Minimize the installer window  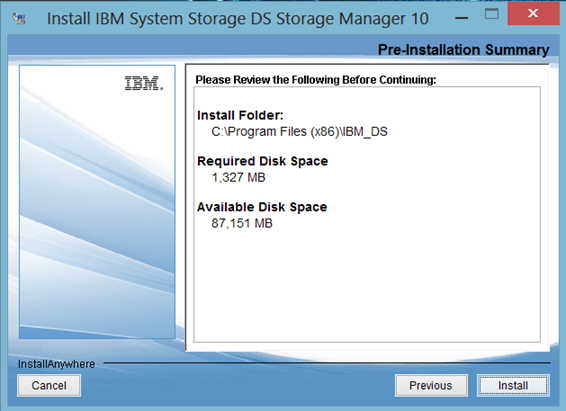[461, 17]
